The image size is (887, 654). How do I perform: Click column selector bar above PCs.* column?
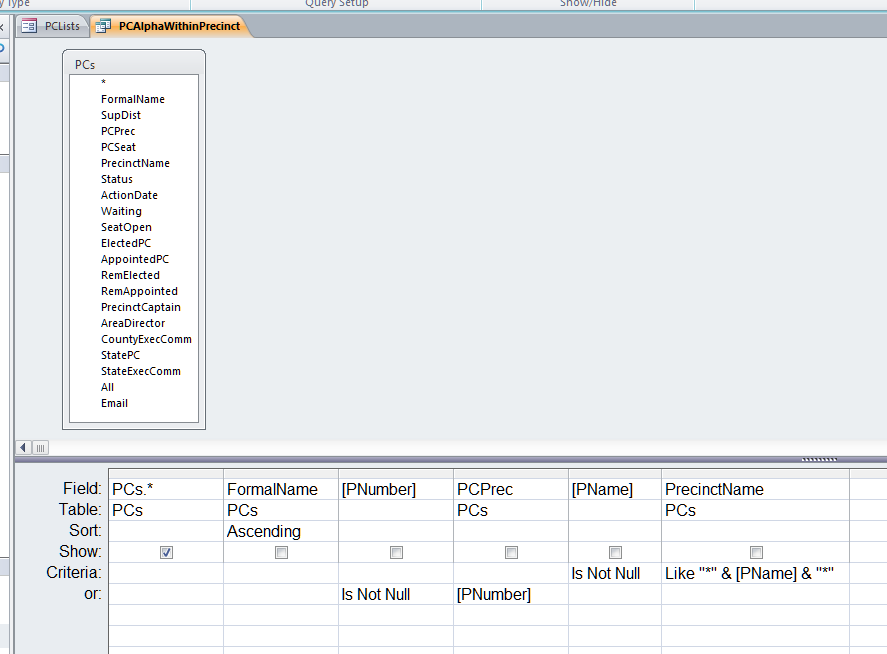(x=166, y=473)
